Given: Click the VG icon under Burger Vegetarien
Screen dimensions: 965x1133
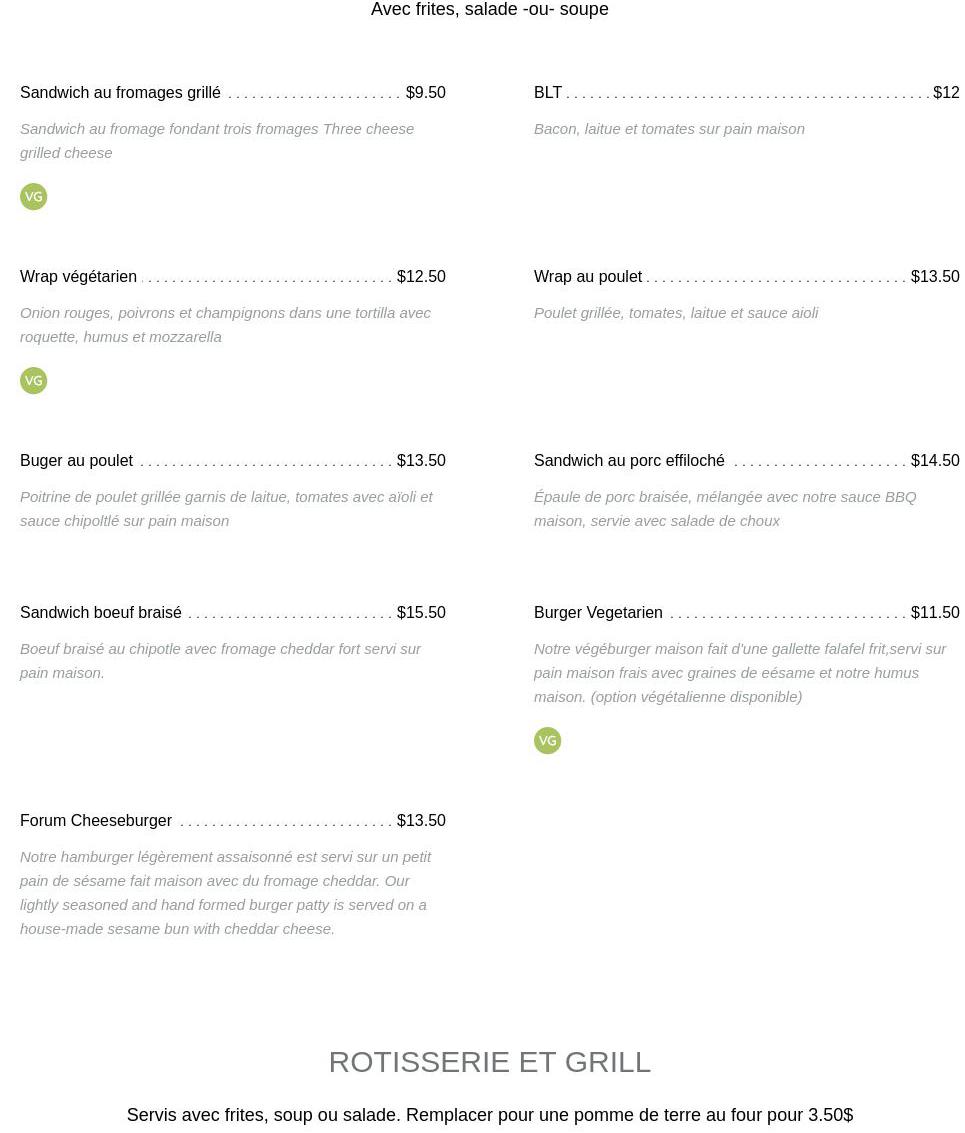Looking at the screenshot, I should pyautogui.click(x=548, y=741).
